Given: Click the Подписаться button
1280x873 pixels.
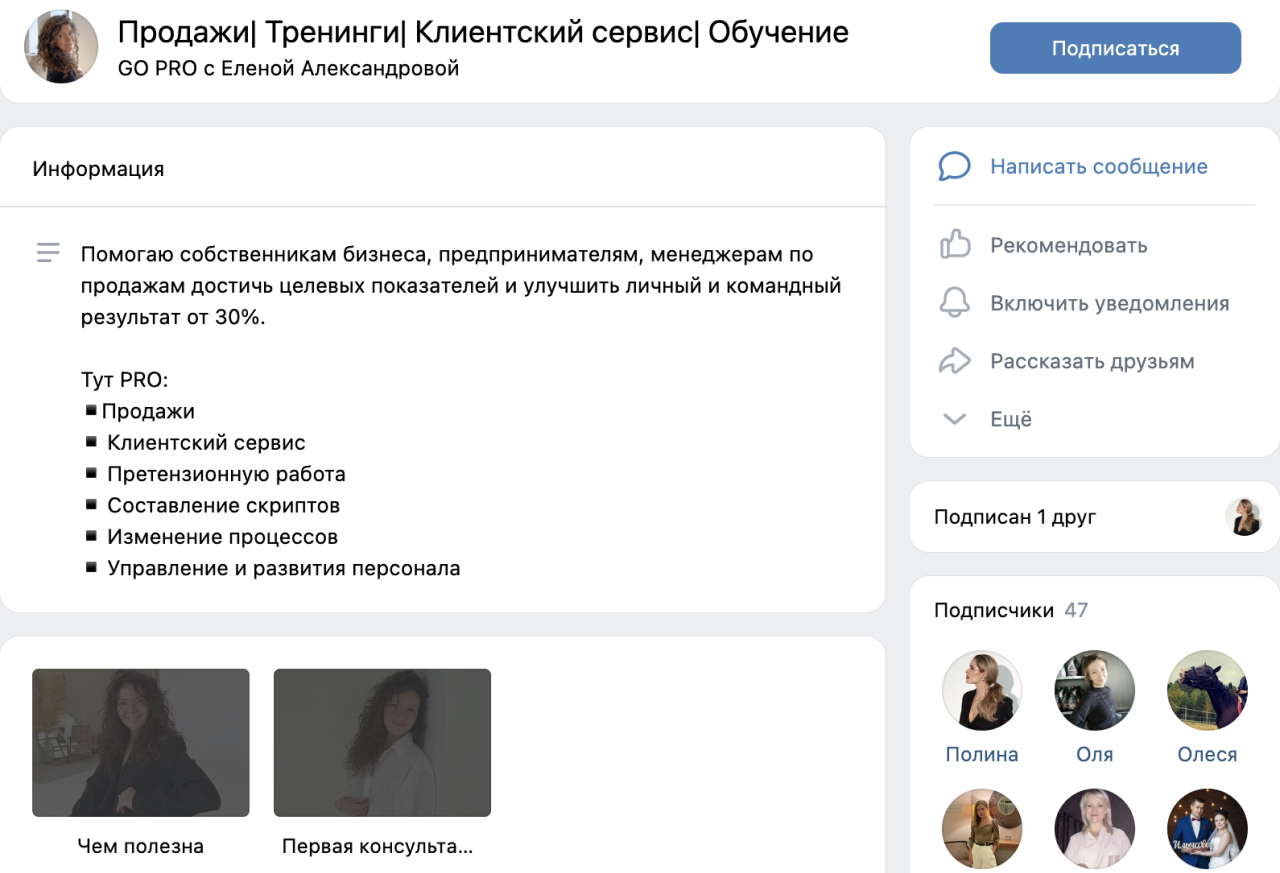Looking at the screenshot, I should (x=1115, y=48).
